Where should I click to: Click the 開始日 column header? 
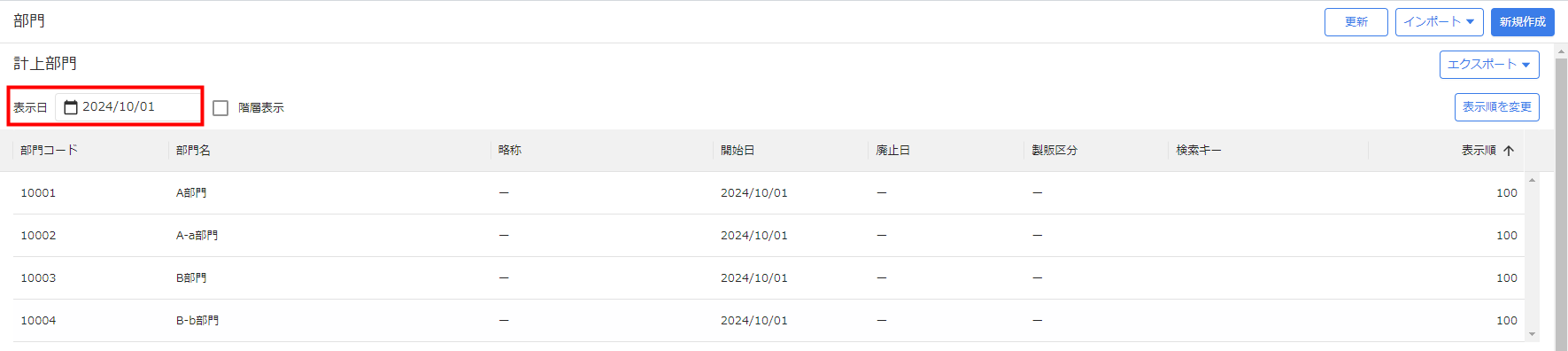(738, 151)
